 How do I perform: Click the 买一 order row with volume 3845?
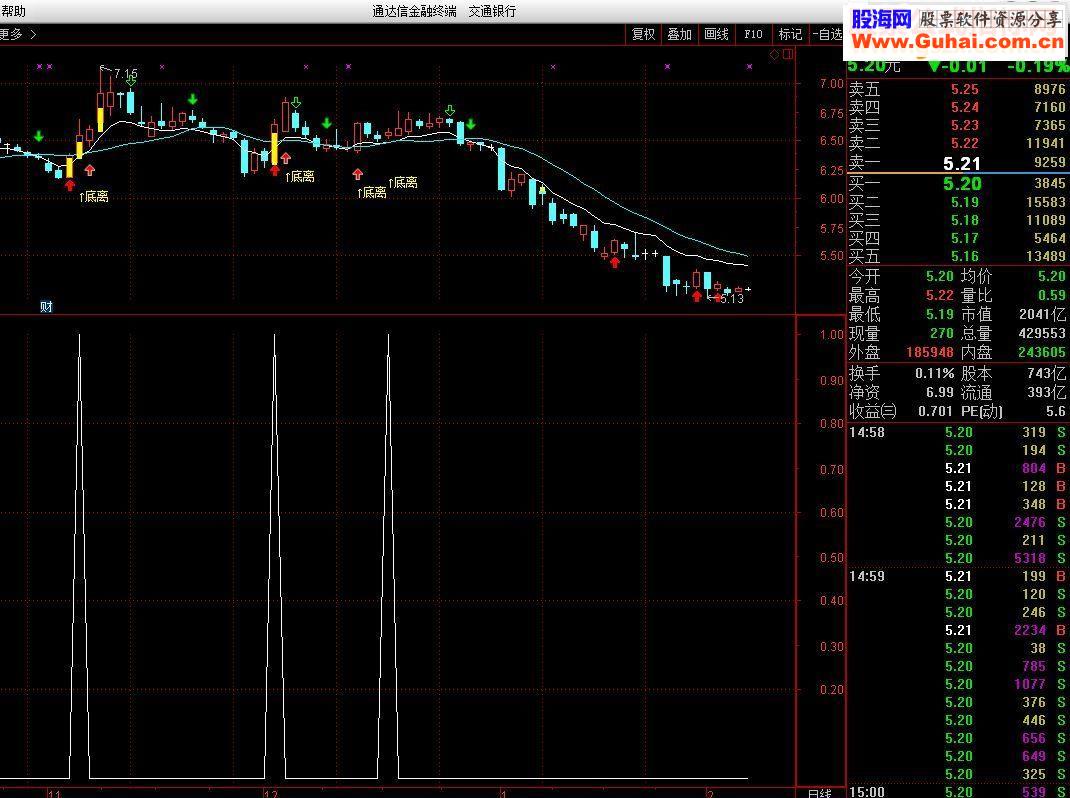[957, 183]
